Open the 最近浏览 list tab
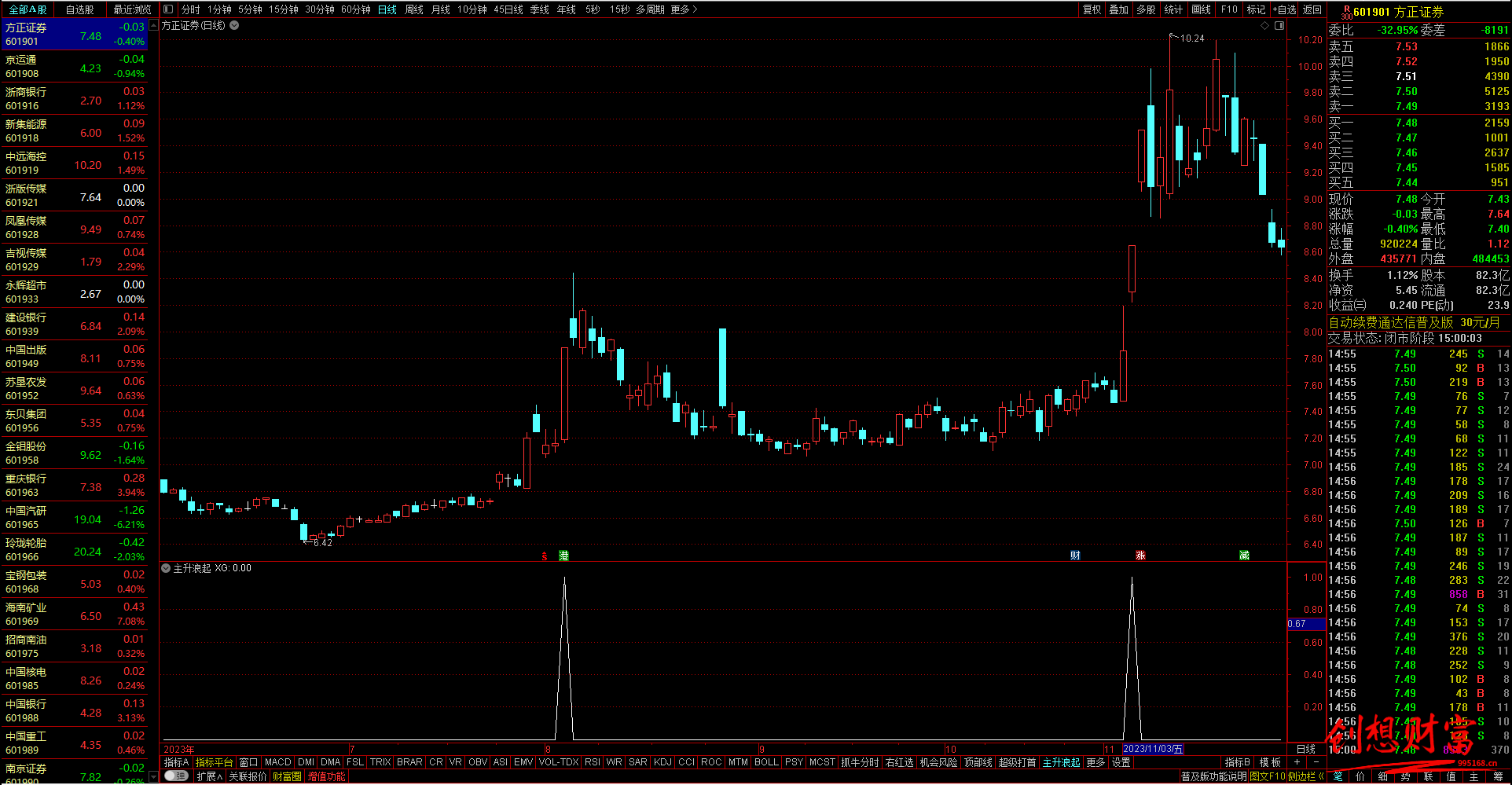Image resolution: width=1512 pixels, height=785 pixels. (x=132, y=9)
